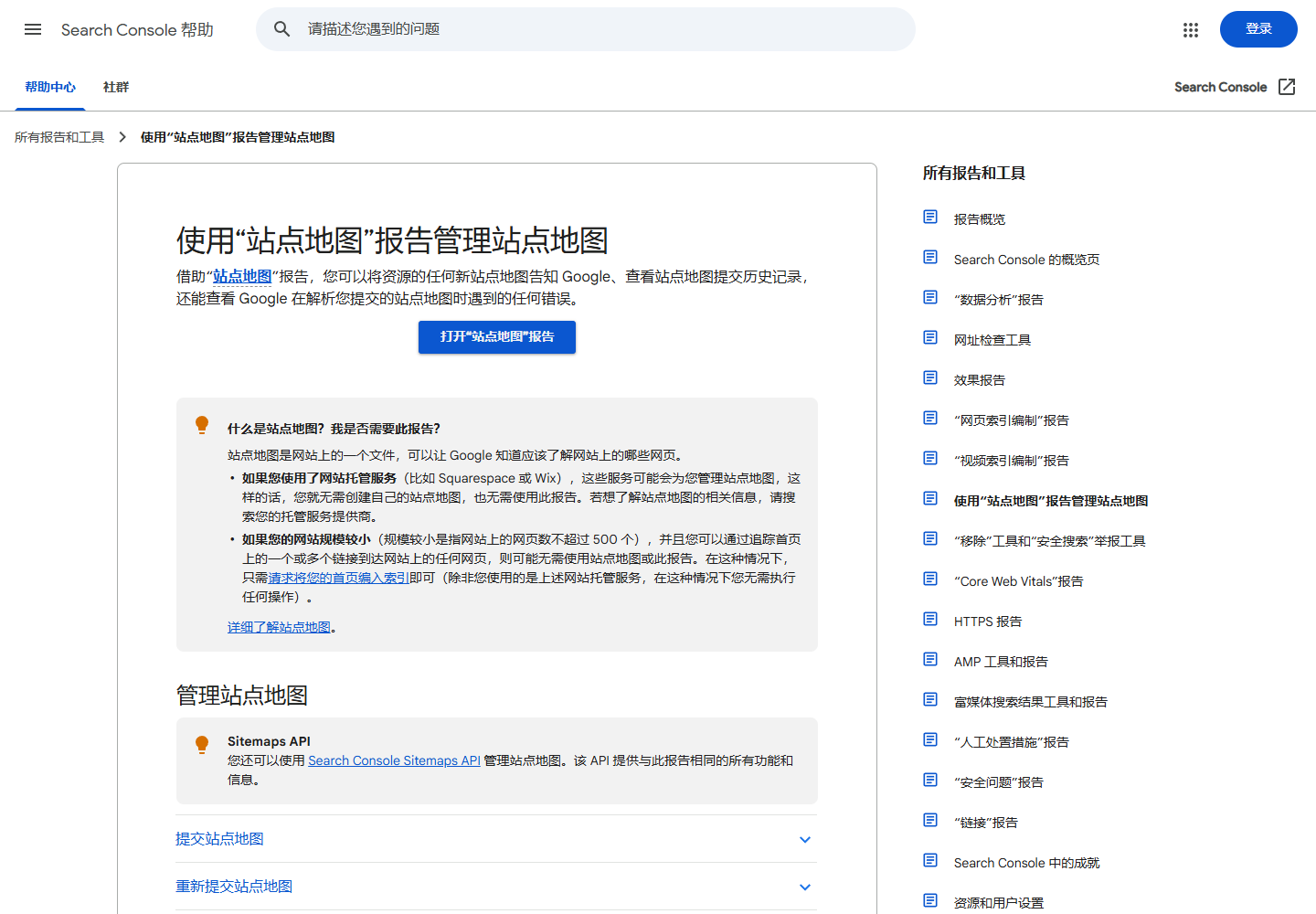Viewport: 1316px width, 914px height.
Task: Open the Google apps grid
Action: pos(1190,30)
